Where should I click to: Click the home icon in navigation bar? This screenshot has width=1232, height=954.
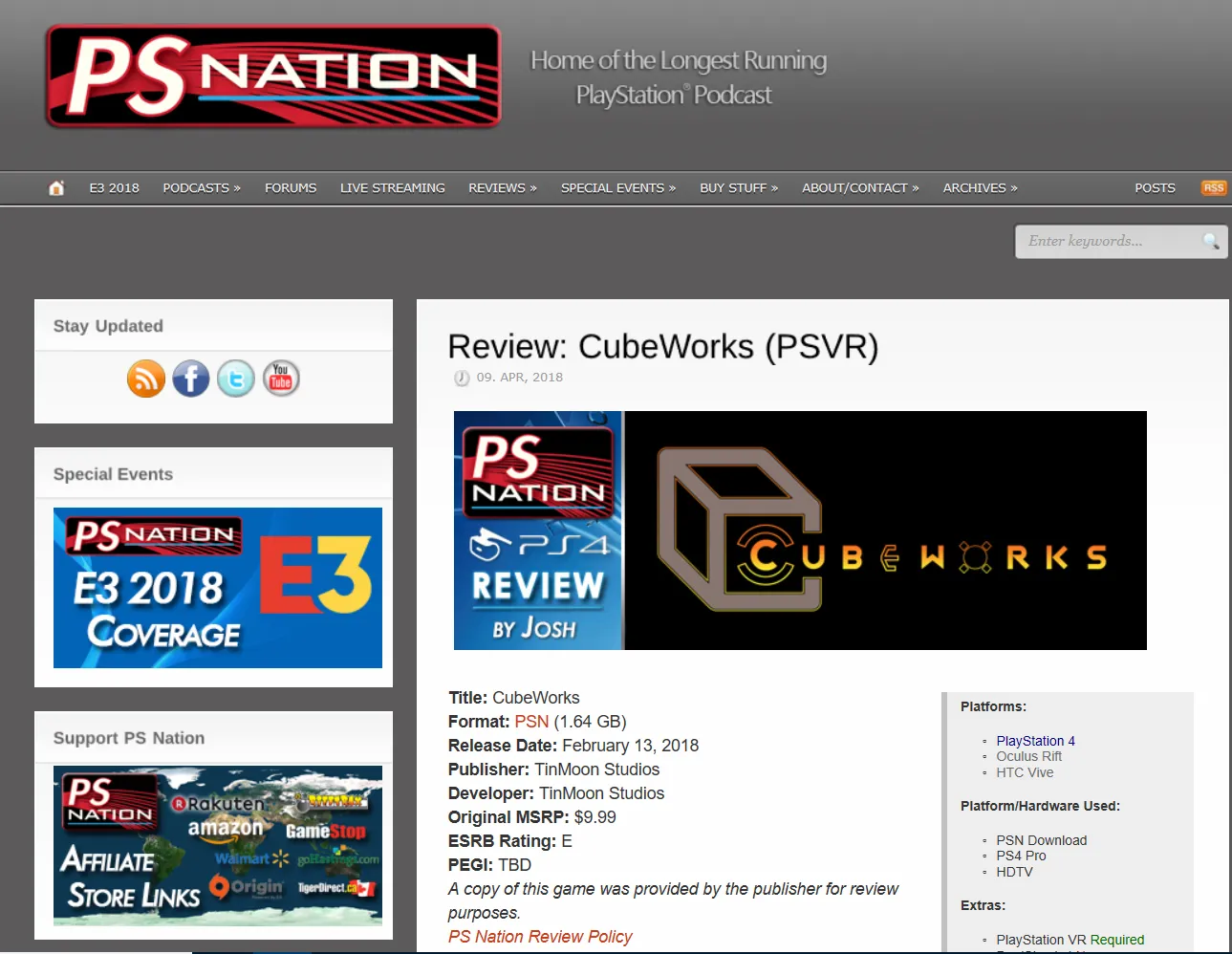point(56,188)
